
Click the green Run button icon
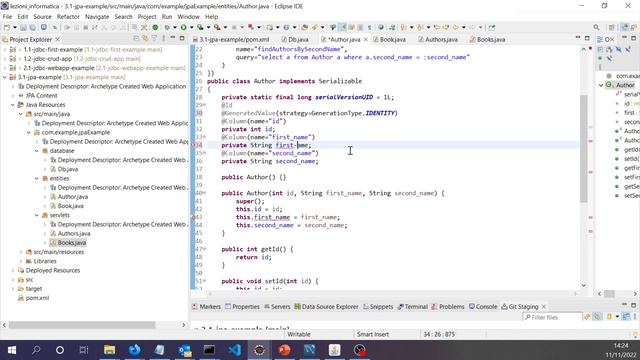[x=183, y=27]
